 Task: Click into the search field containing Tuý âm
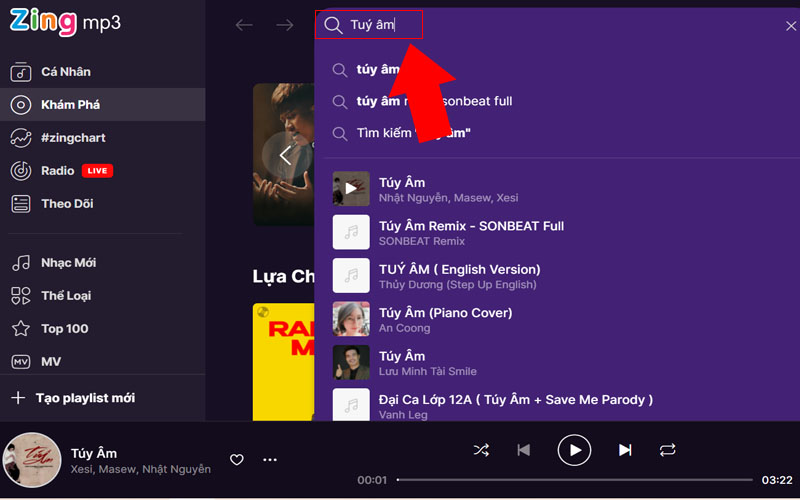372,24
